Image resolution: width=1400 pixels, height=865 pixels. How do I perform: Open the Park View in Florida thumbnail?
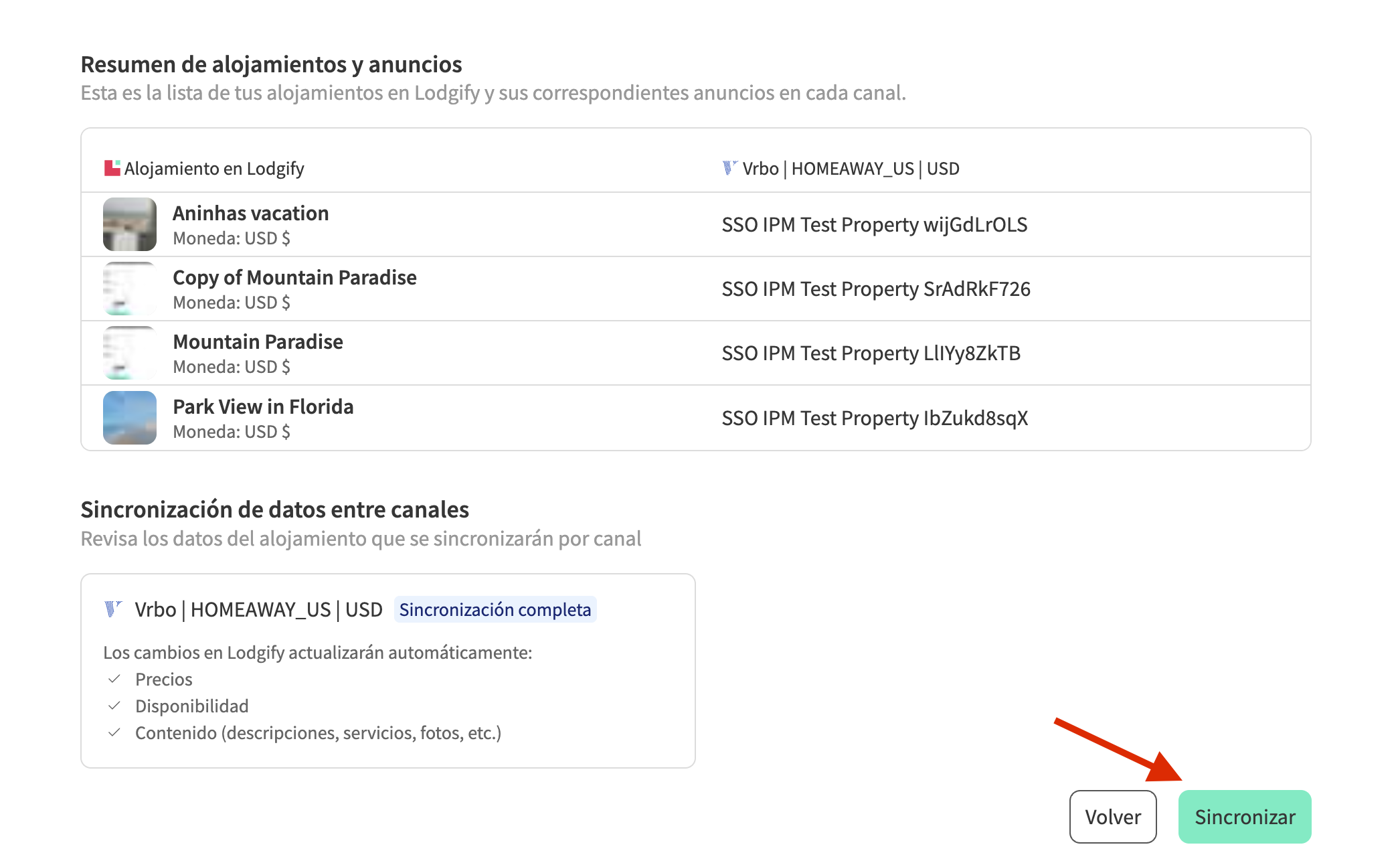(130, 418)
